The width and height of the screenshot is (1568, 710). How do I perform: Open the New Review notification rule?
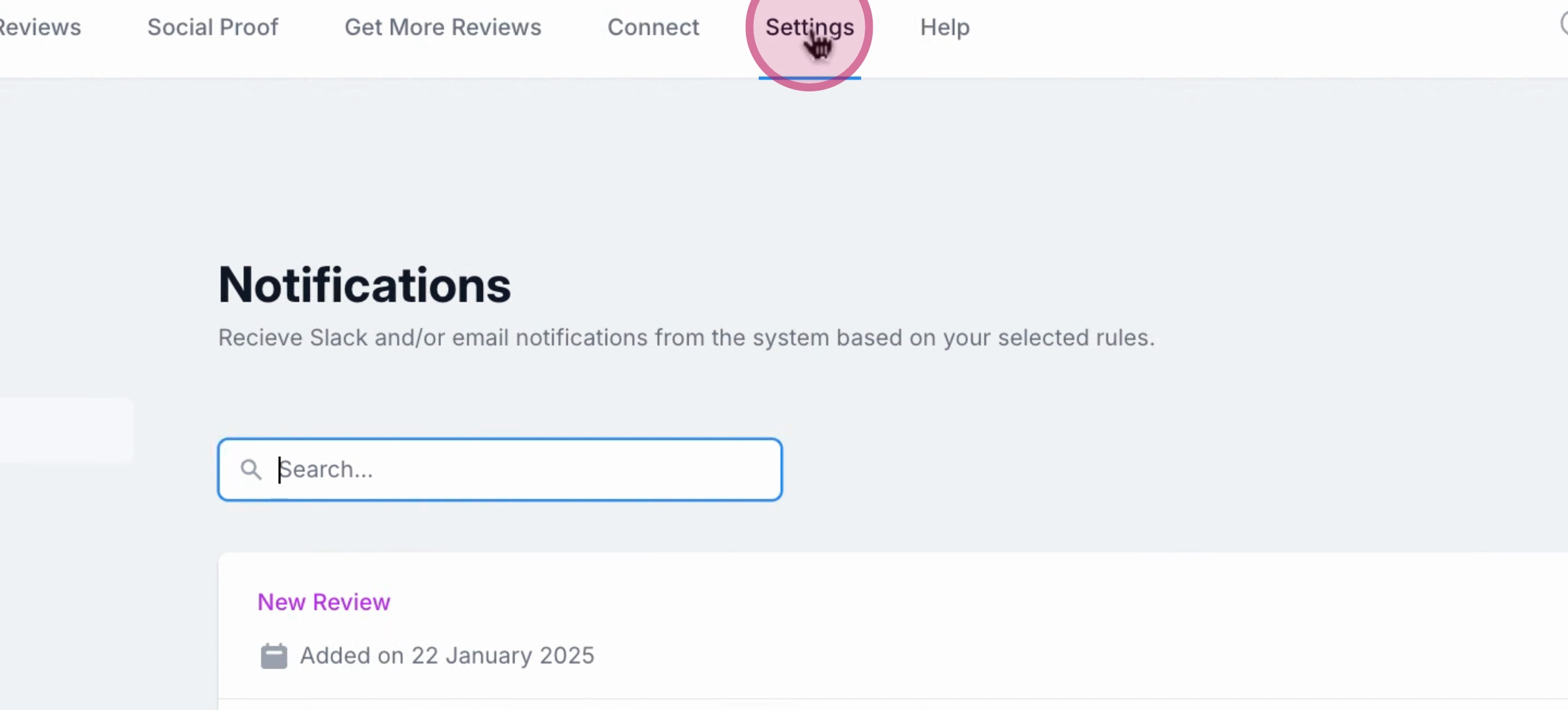pyautogui.click(x=323, y=602)
